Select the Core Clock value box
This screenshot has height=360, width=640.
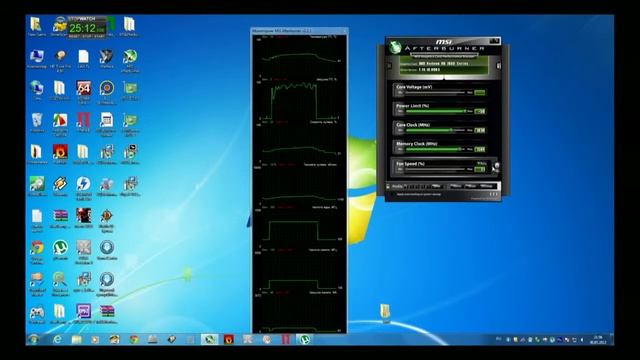(480, 130)
